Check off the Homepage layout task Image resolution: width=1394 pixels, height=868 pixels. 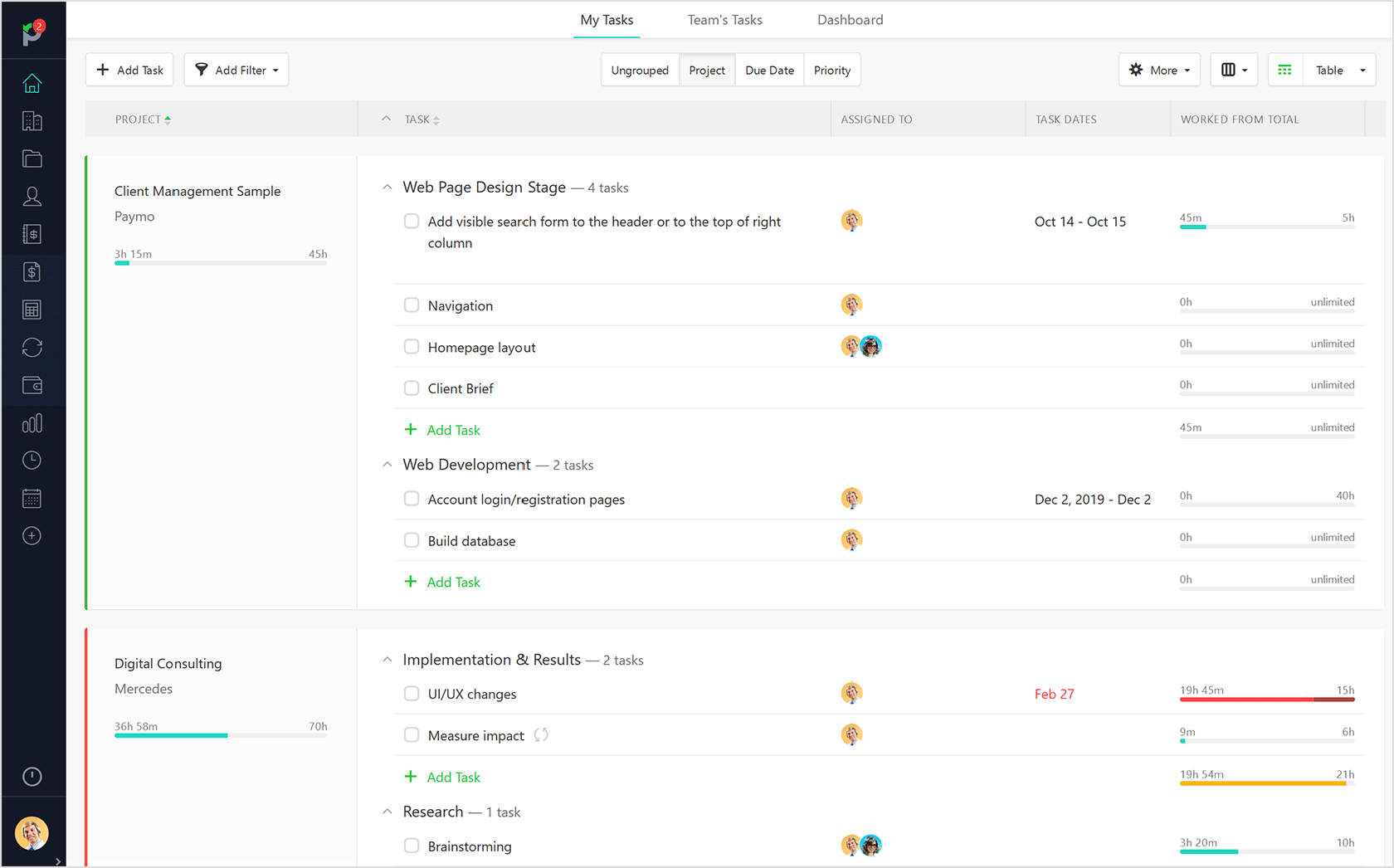pyautogui.click(x=412, y=346)
